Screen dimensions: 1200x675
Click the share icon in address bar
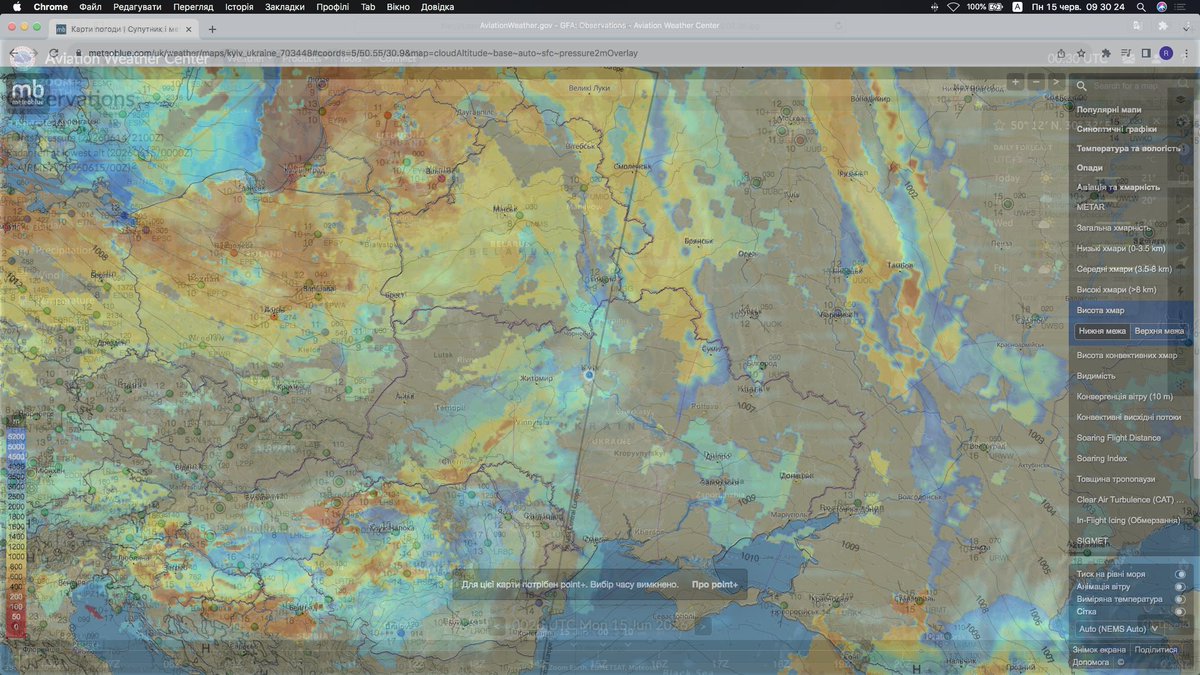click(1060, 53)
